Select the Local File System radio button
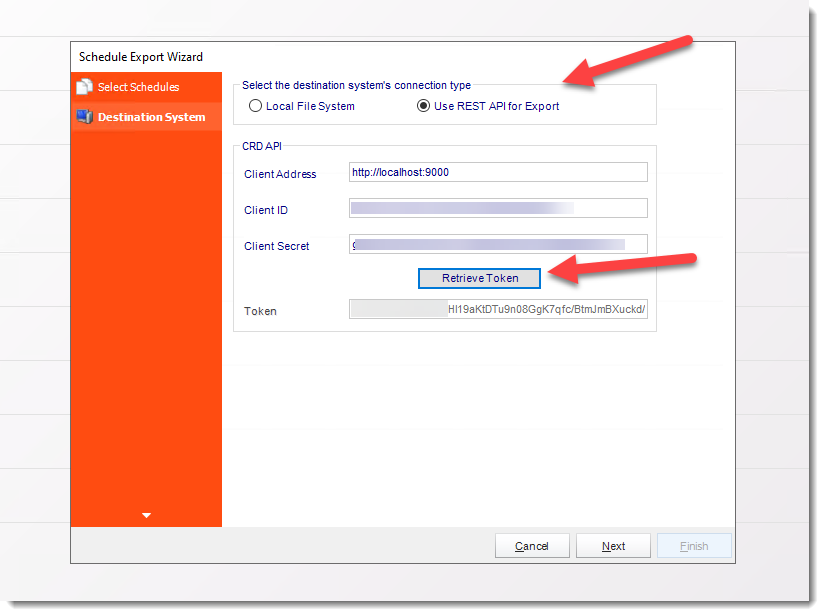This screenshot has width=824, height=616. [256, 106]
